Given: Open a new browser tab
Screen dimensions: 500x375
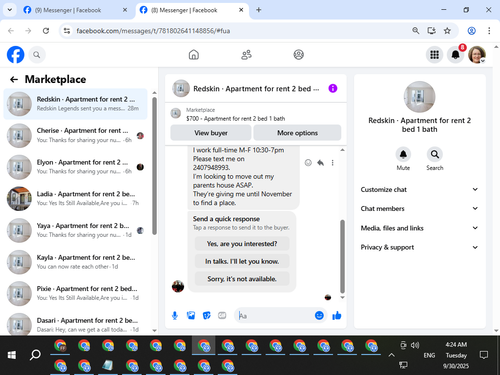Looking at the screenshot, I should 258,10.
